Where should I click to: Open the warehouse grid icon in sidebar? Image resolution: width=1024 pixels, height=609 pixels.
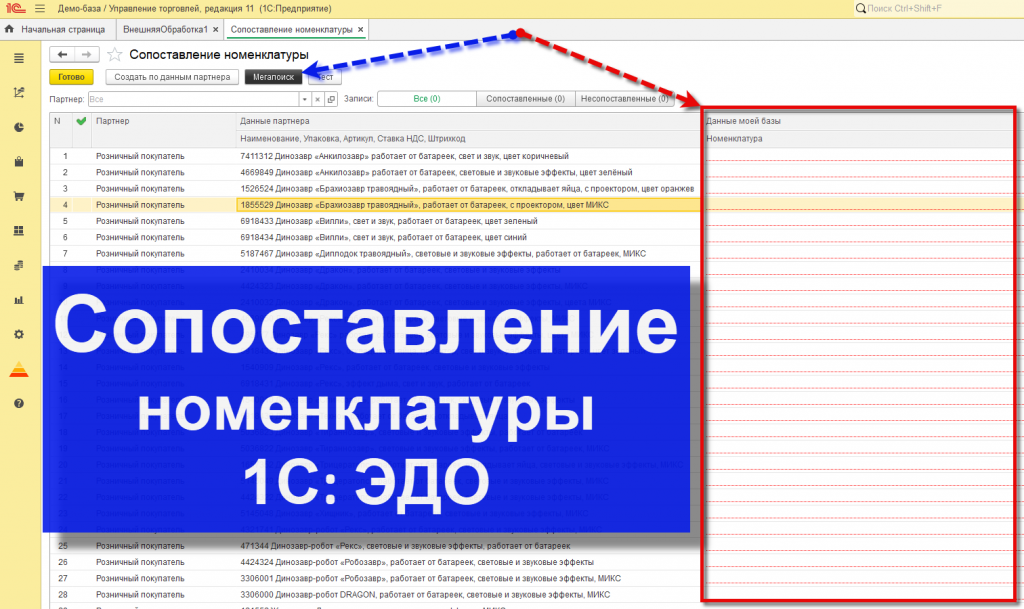tap(19, 230)
